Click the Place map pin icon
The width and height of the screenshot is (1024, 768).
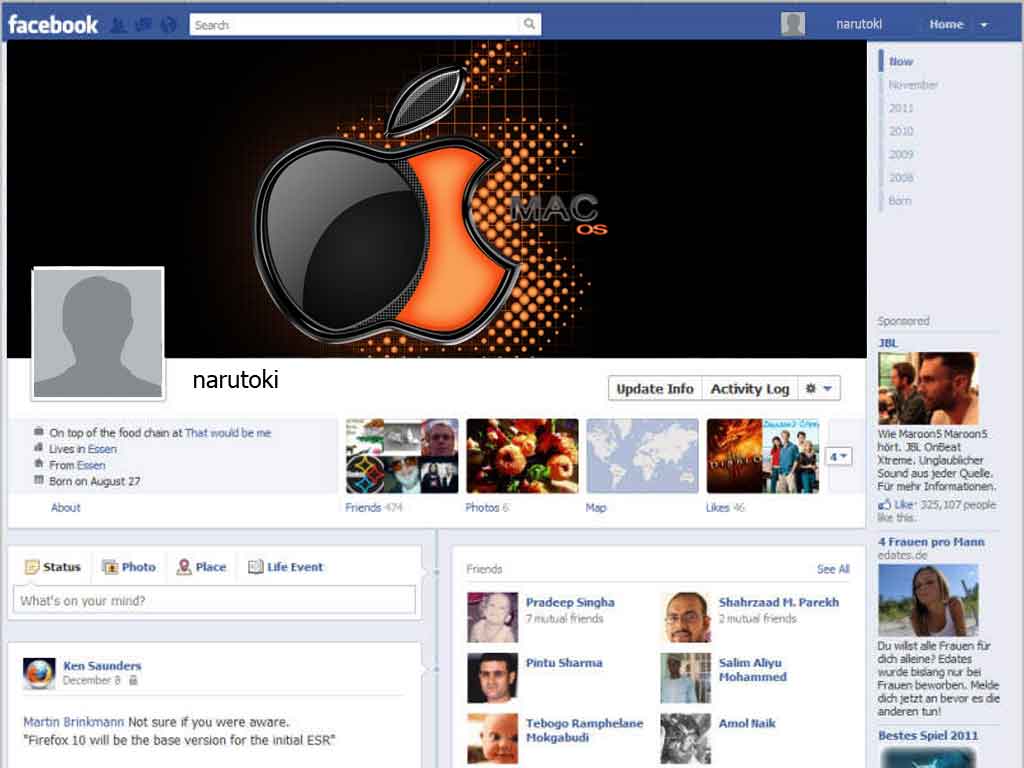point(184,567)
